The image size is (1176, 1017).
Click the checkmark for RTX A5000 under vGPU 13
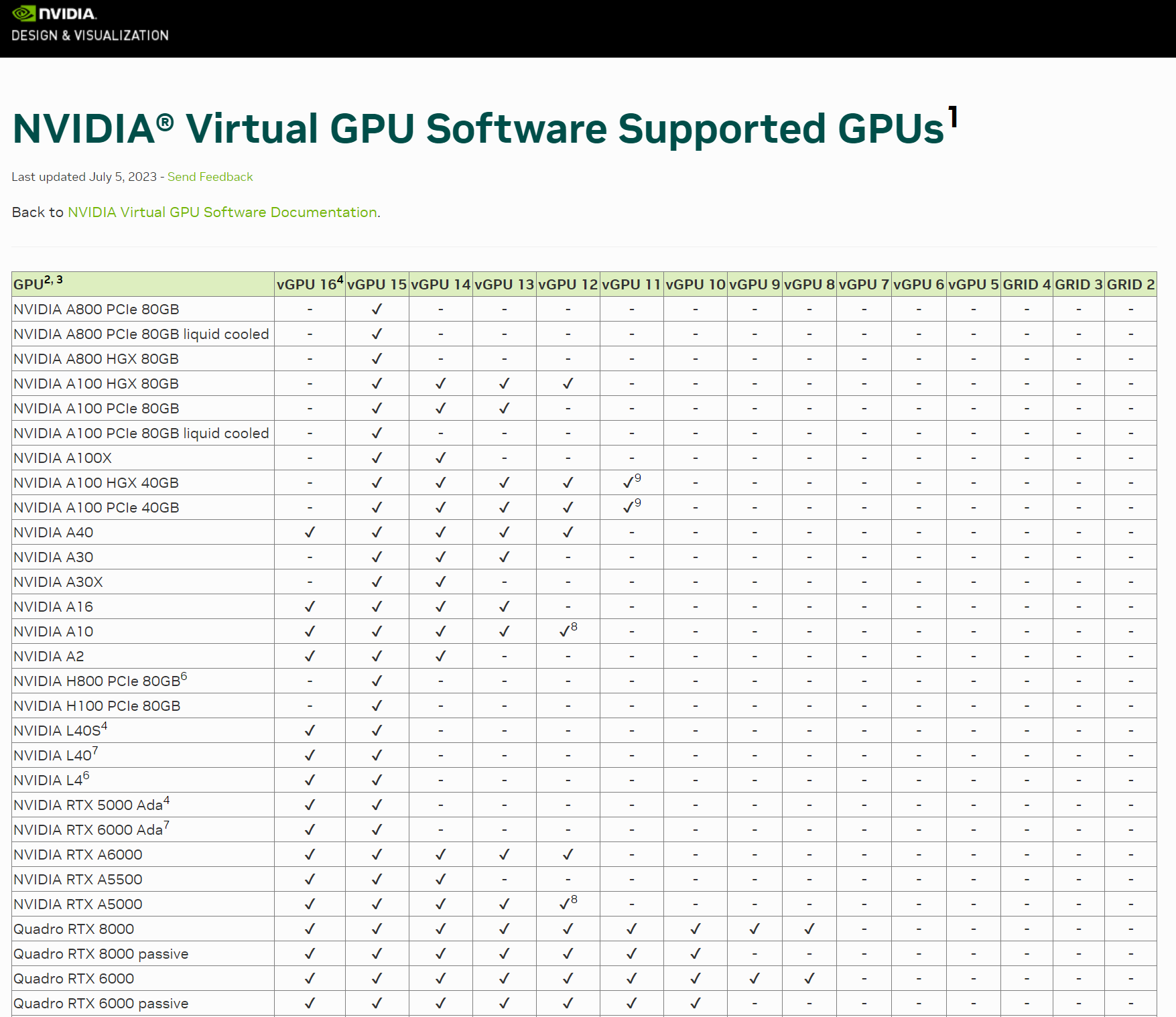click(505, 904)
